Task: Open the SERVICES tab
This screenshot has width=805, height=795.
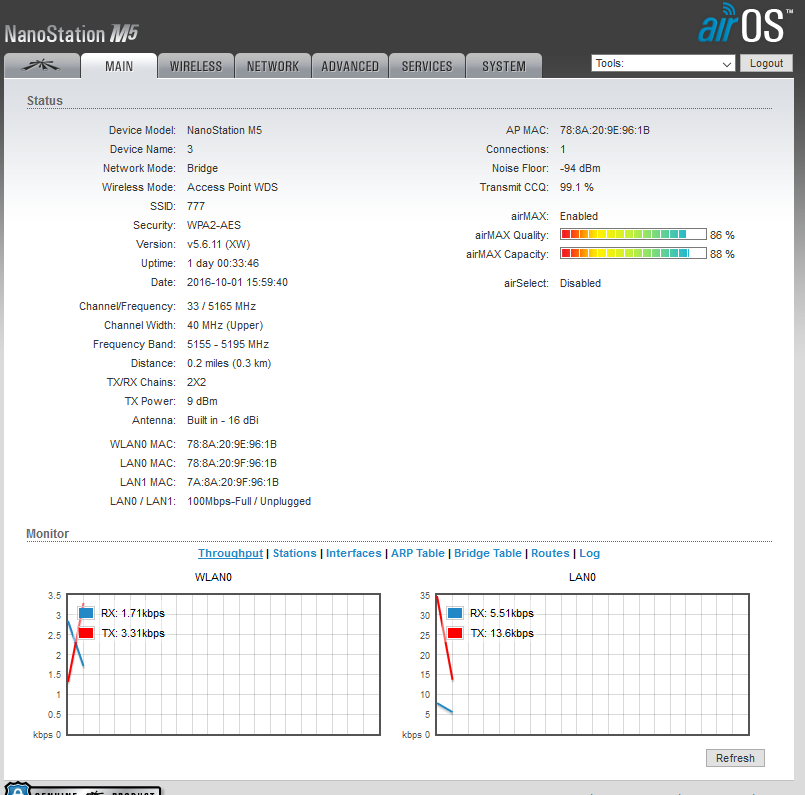Action: [x=427, y=66]
